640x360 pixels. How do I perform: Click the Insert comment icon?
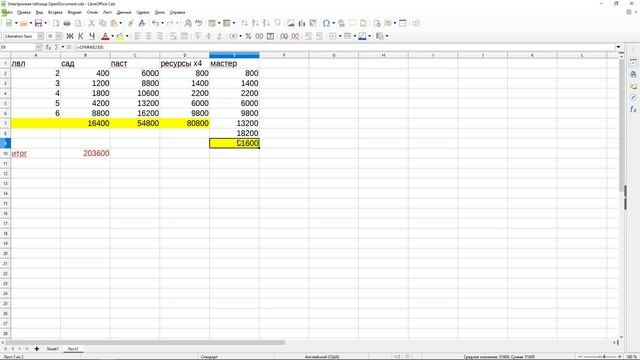[352, 23]
